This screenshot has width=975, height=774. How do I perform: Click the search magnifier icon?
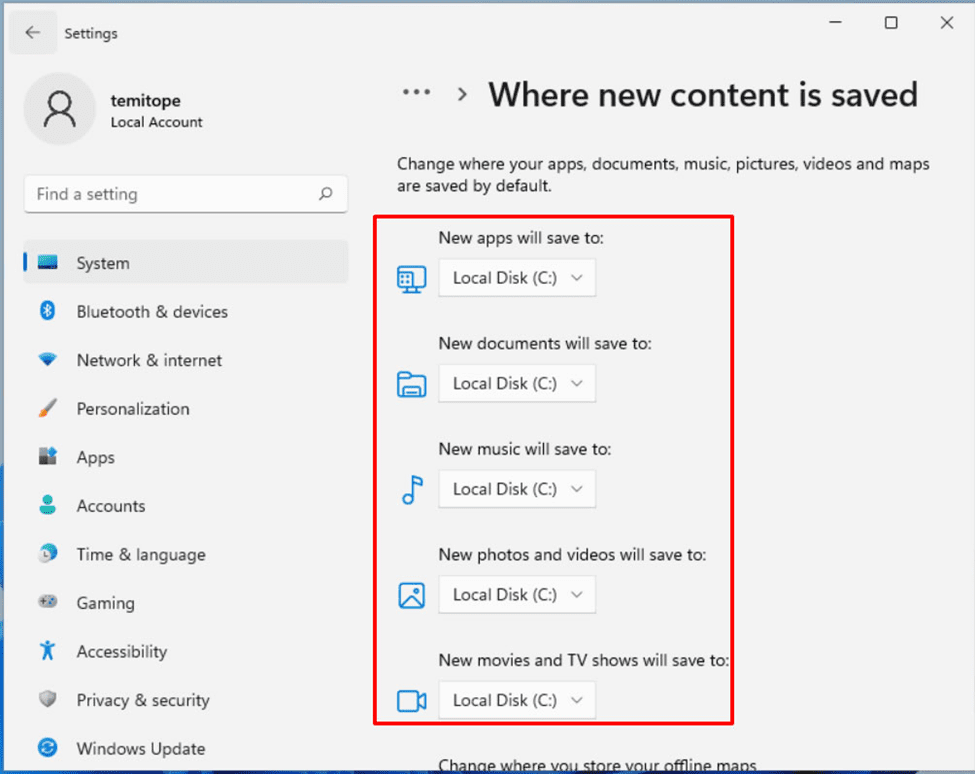click(x=325, y=195)
